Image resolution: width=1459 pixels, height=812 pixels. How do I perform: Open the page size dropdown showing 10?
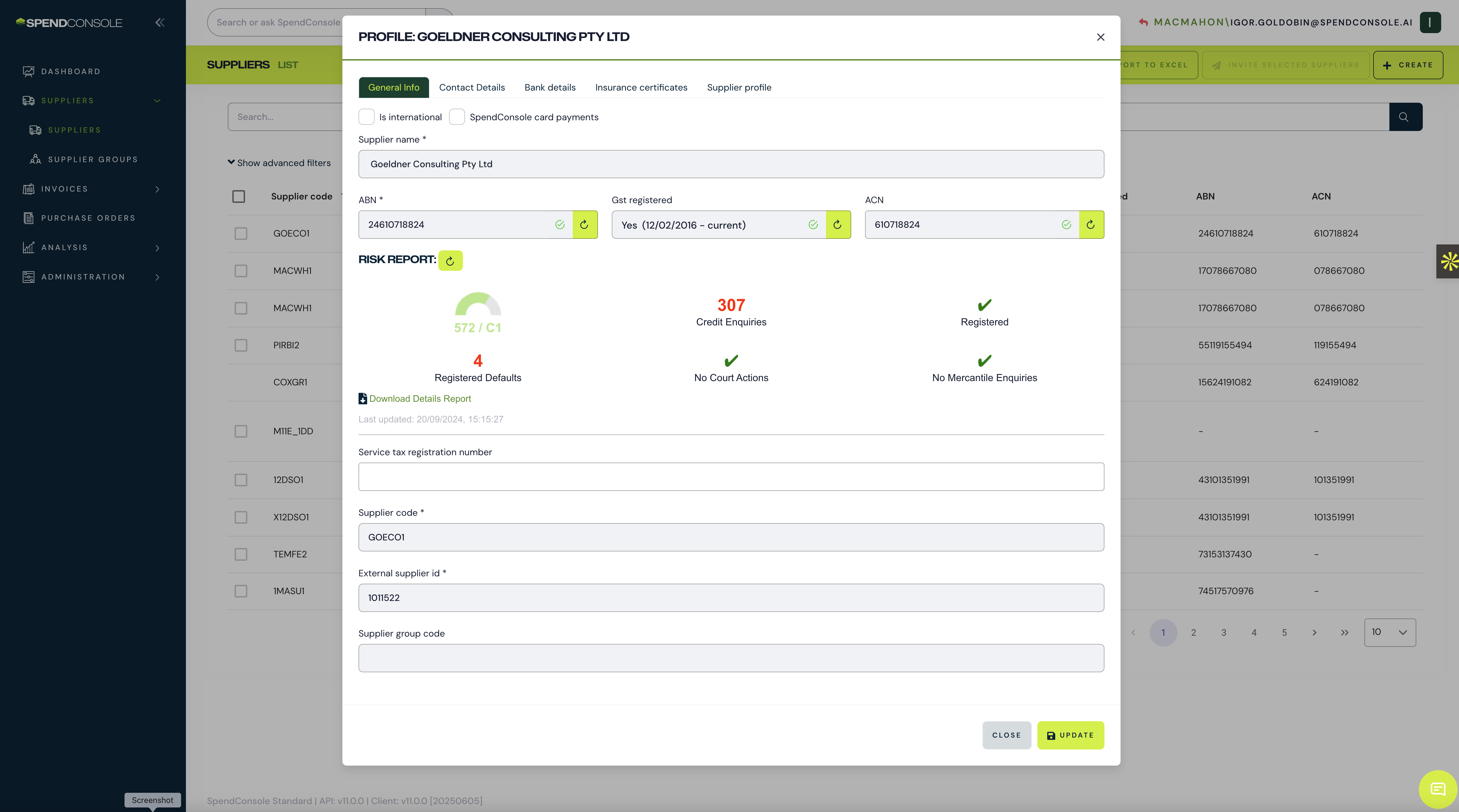pyautogui.click(x=1389, y=632)
